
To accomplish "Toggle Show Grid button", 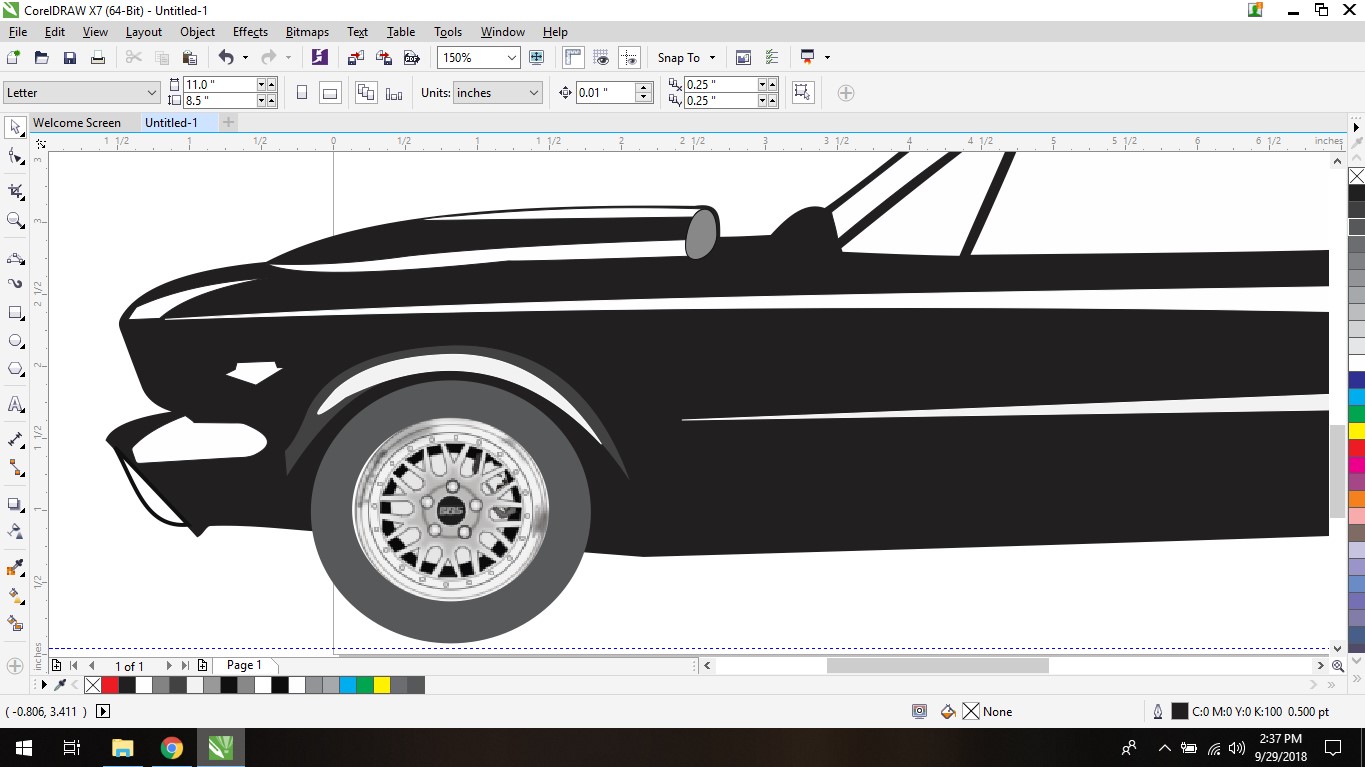I will (601, 58).
